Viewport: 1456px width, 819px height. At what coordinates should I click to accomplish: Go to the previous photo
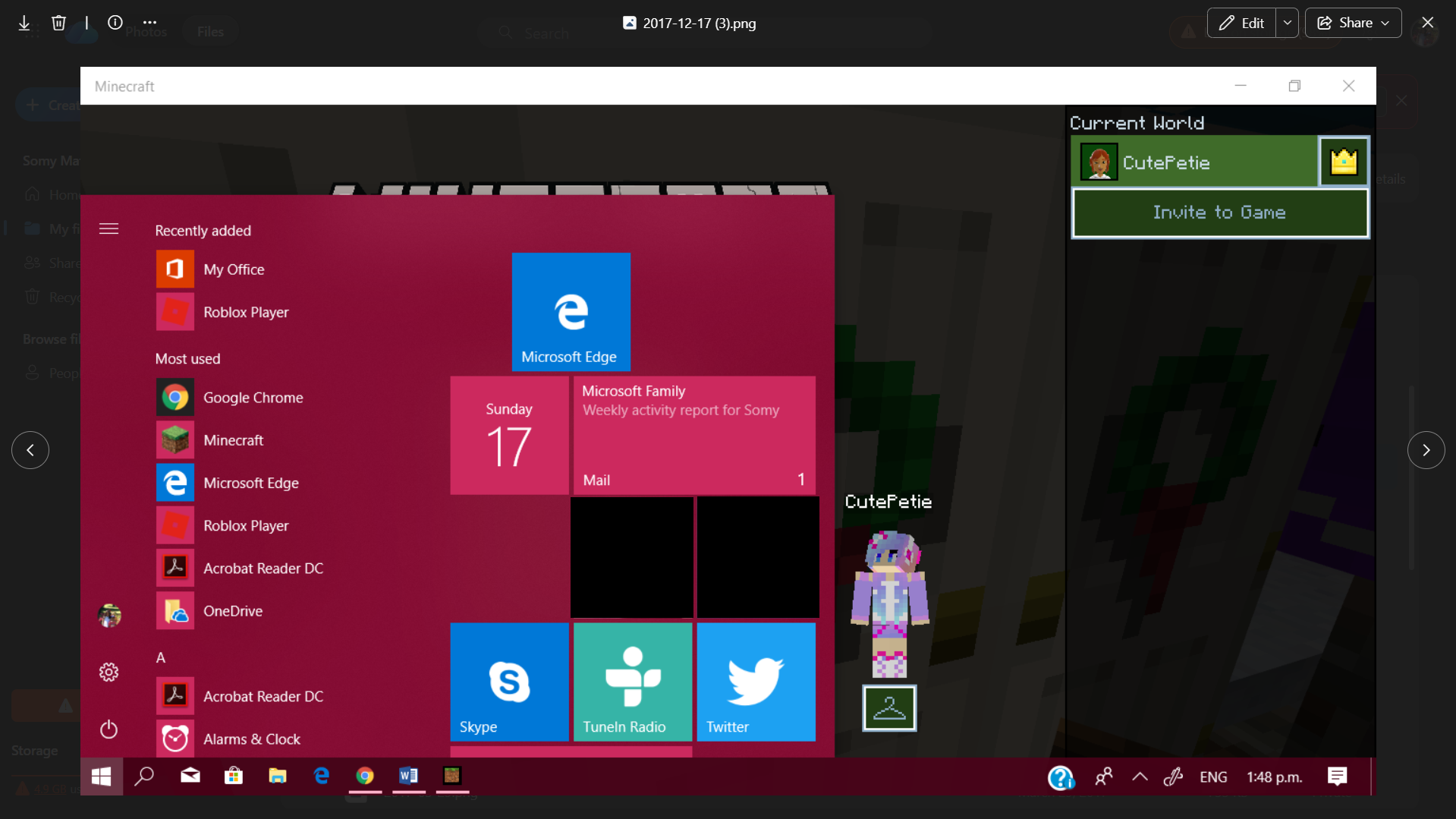[30, 450]
